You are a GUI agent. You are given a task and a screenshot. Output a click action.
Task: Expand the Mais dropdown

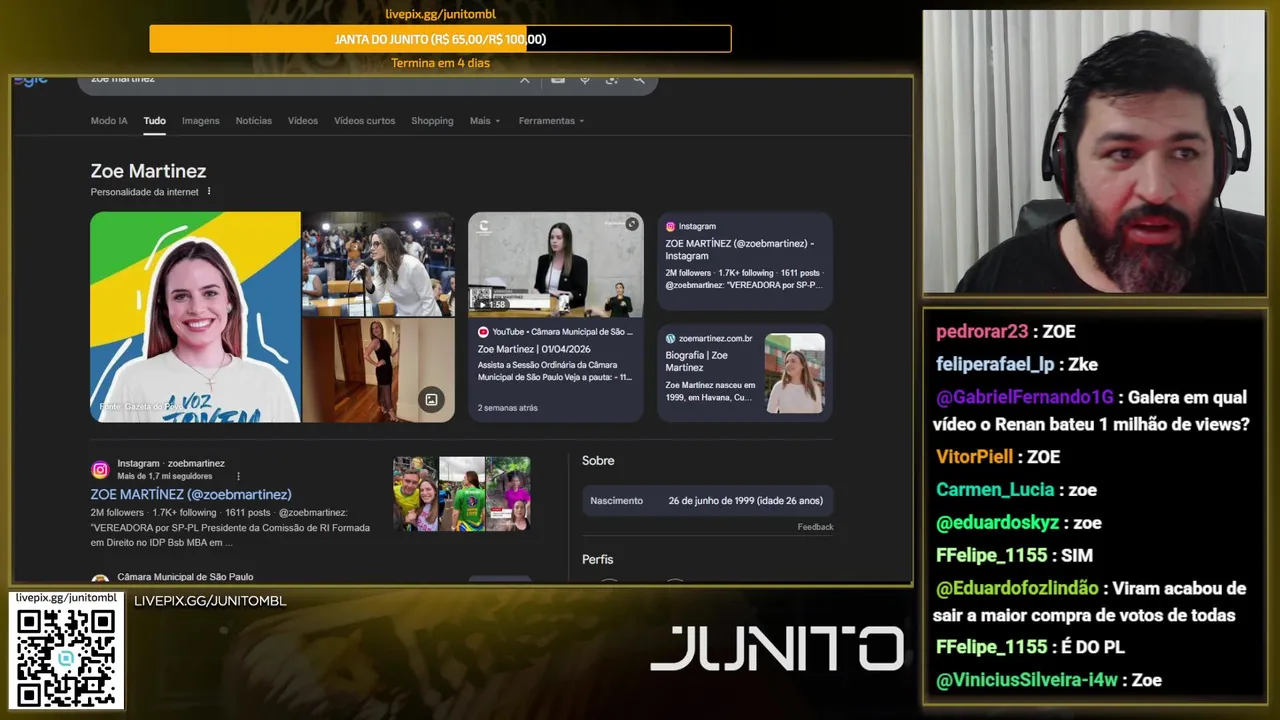pyautogui.click(x=485, y=121)
